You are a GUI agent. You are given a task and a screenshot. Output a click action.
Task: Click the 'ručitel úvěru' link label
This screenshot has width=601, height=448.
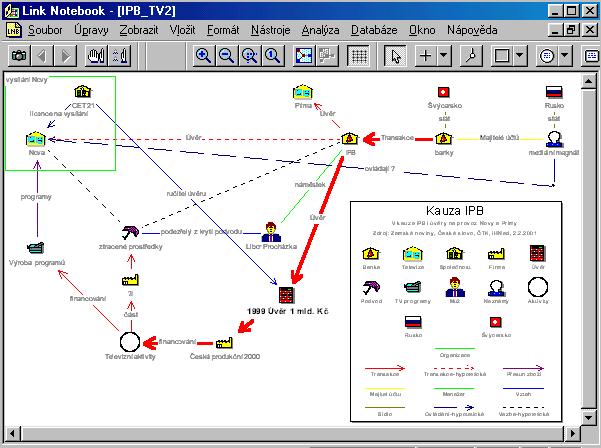pyautogui.click(x=186, y=194)
